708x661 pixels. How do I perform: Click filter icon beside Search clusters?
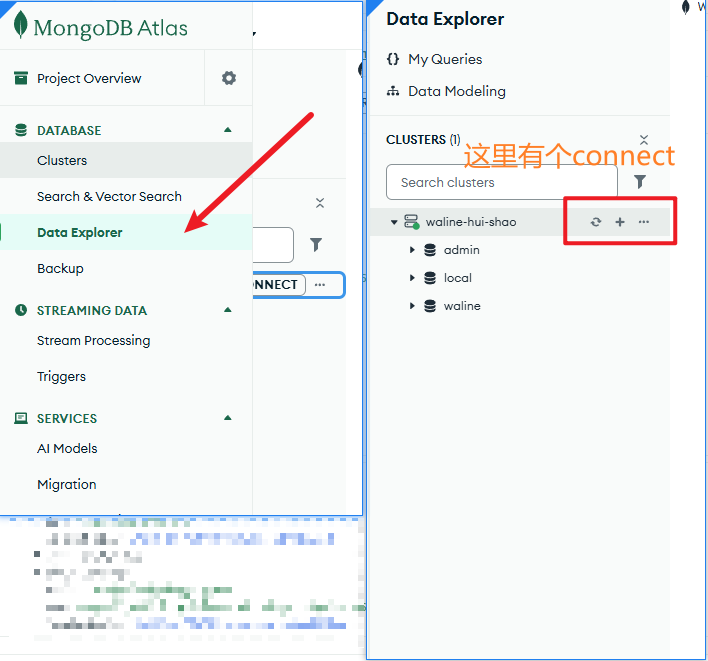(640, 182)
